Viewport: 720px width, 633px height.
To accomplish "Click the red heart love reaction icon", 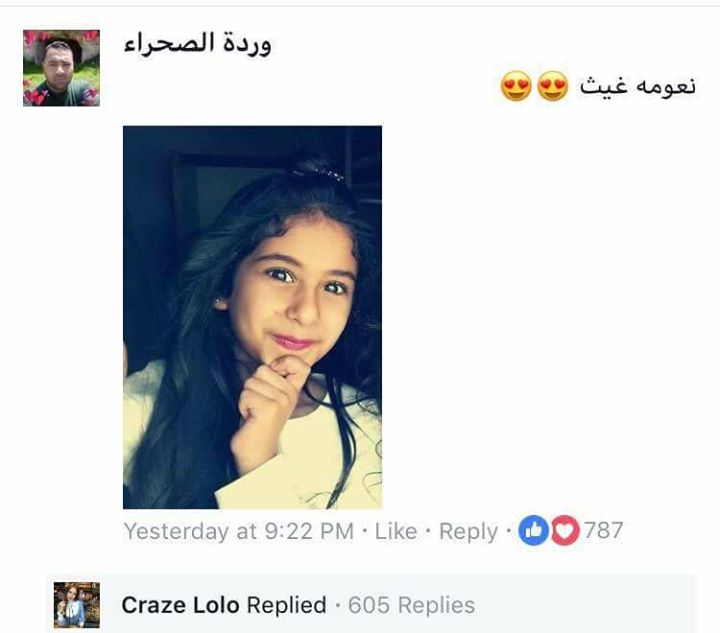I will pos(564,531).
